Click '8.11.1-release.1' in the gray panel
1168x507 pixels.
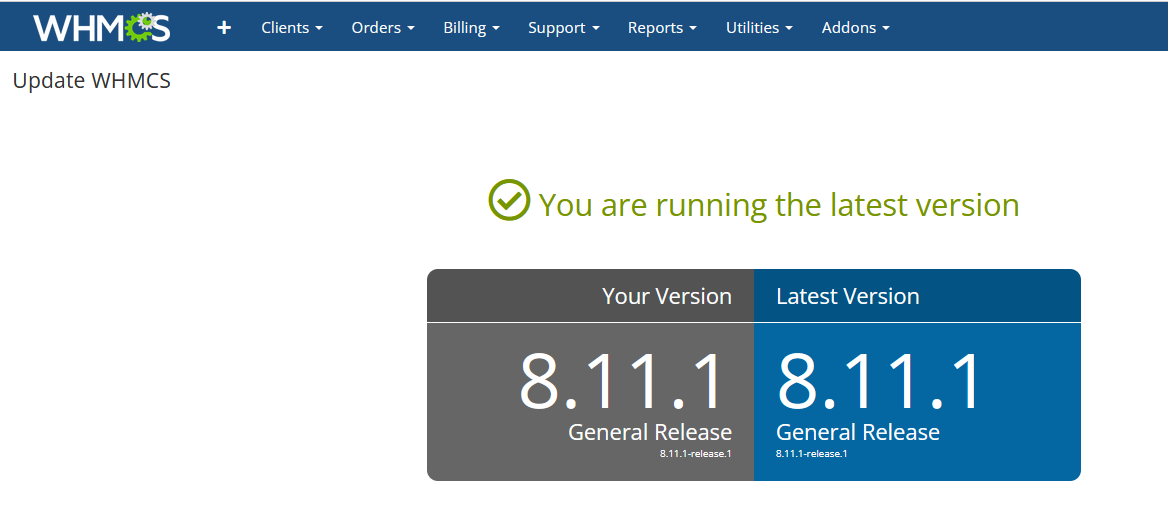[x=696, y=453]
